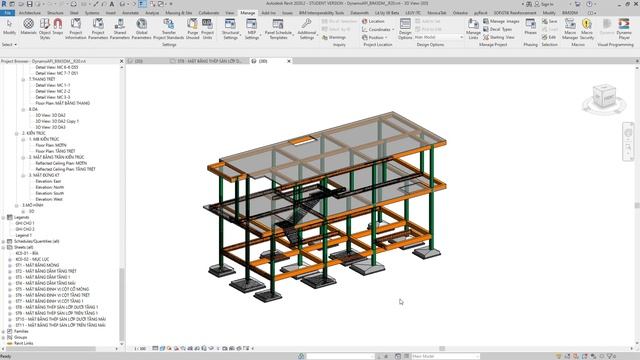Viewport: 640px width, 360px height.
Task: Open Project Parameters
Action: [98, 29]
